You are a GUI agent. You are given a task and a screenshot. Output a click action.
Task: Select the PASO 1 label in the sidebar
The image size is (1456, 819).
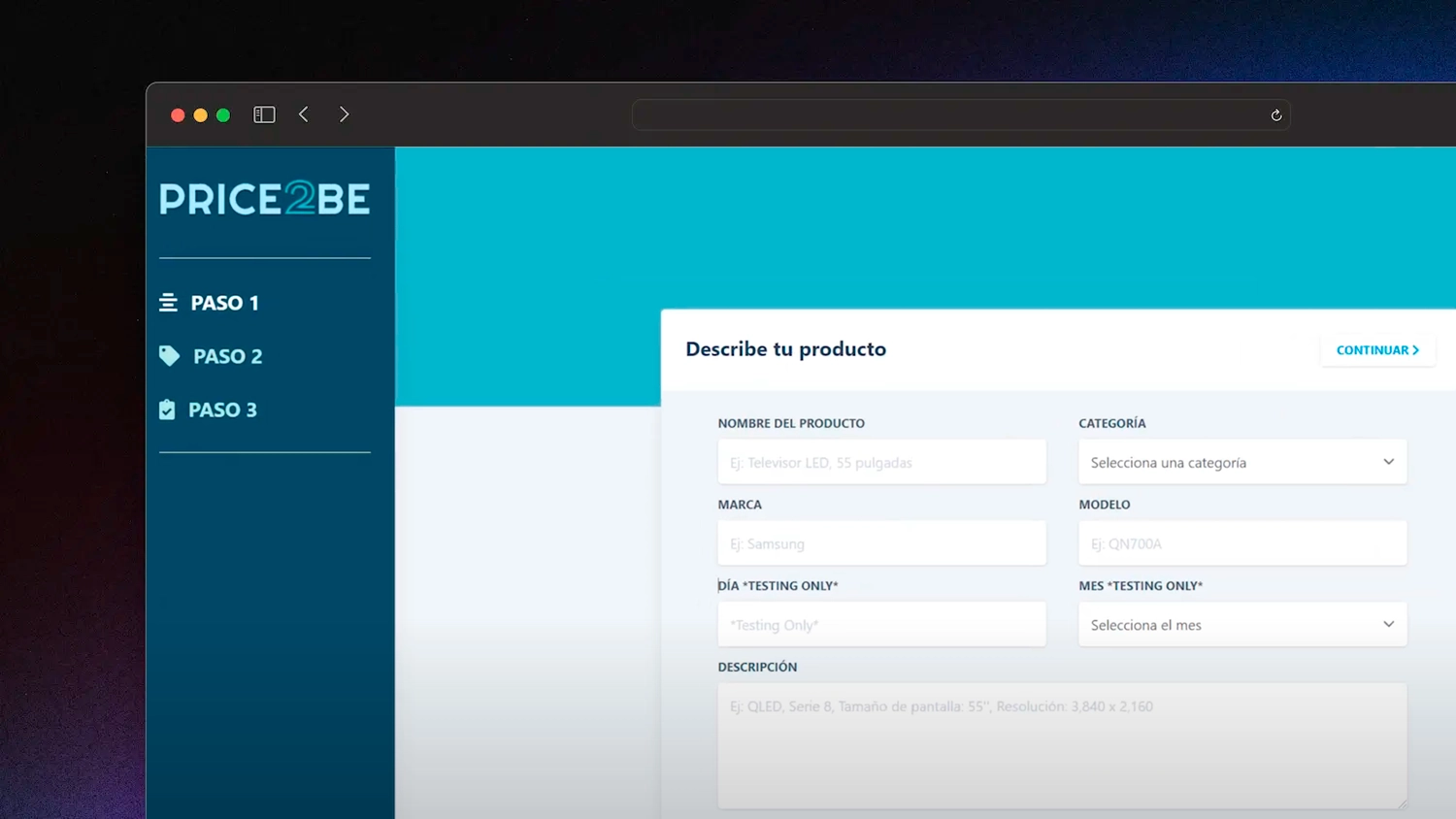click(x=224, y=303)
